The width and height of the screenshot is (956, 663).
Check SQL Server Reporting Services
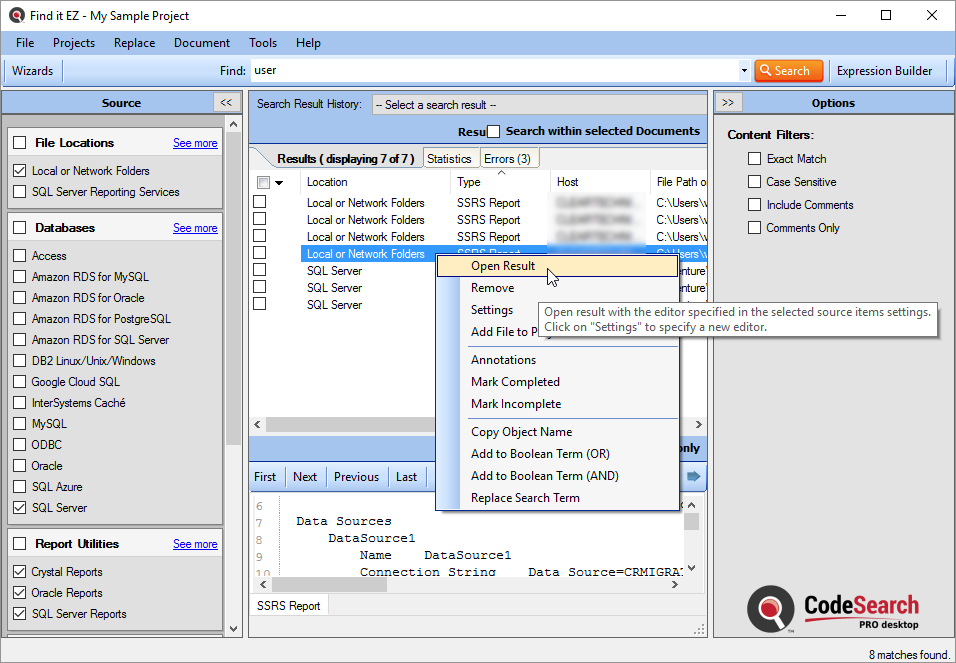pos(20,192)
